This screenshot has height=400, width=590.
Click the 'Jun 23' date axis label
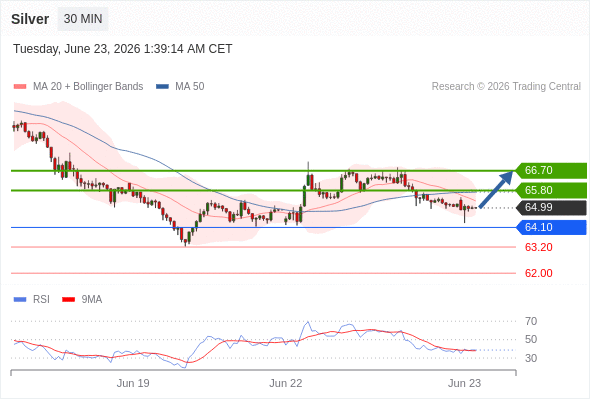(464, 383)
